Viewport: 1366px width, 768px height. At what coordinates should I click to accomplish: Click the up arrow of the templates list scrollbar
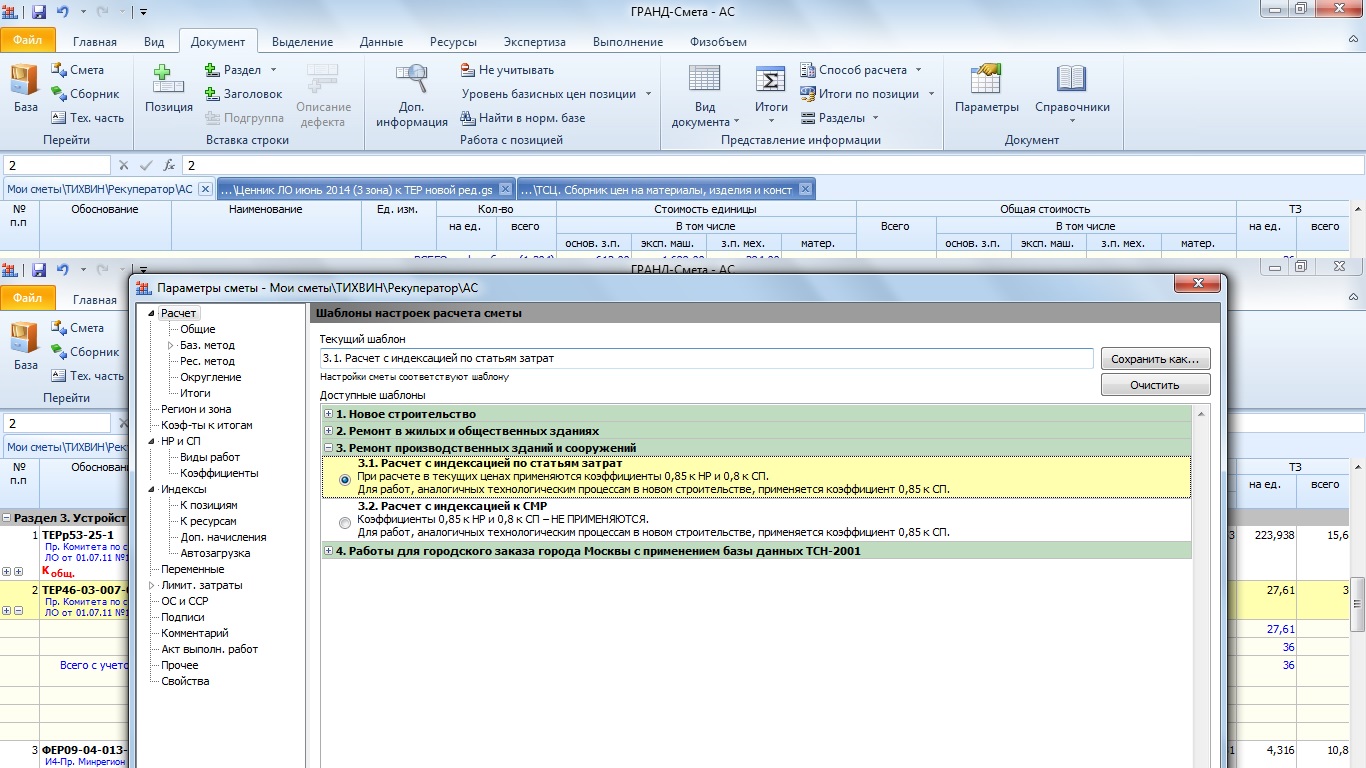pos(1201,414)
